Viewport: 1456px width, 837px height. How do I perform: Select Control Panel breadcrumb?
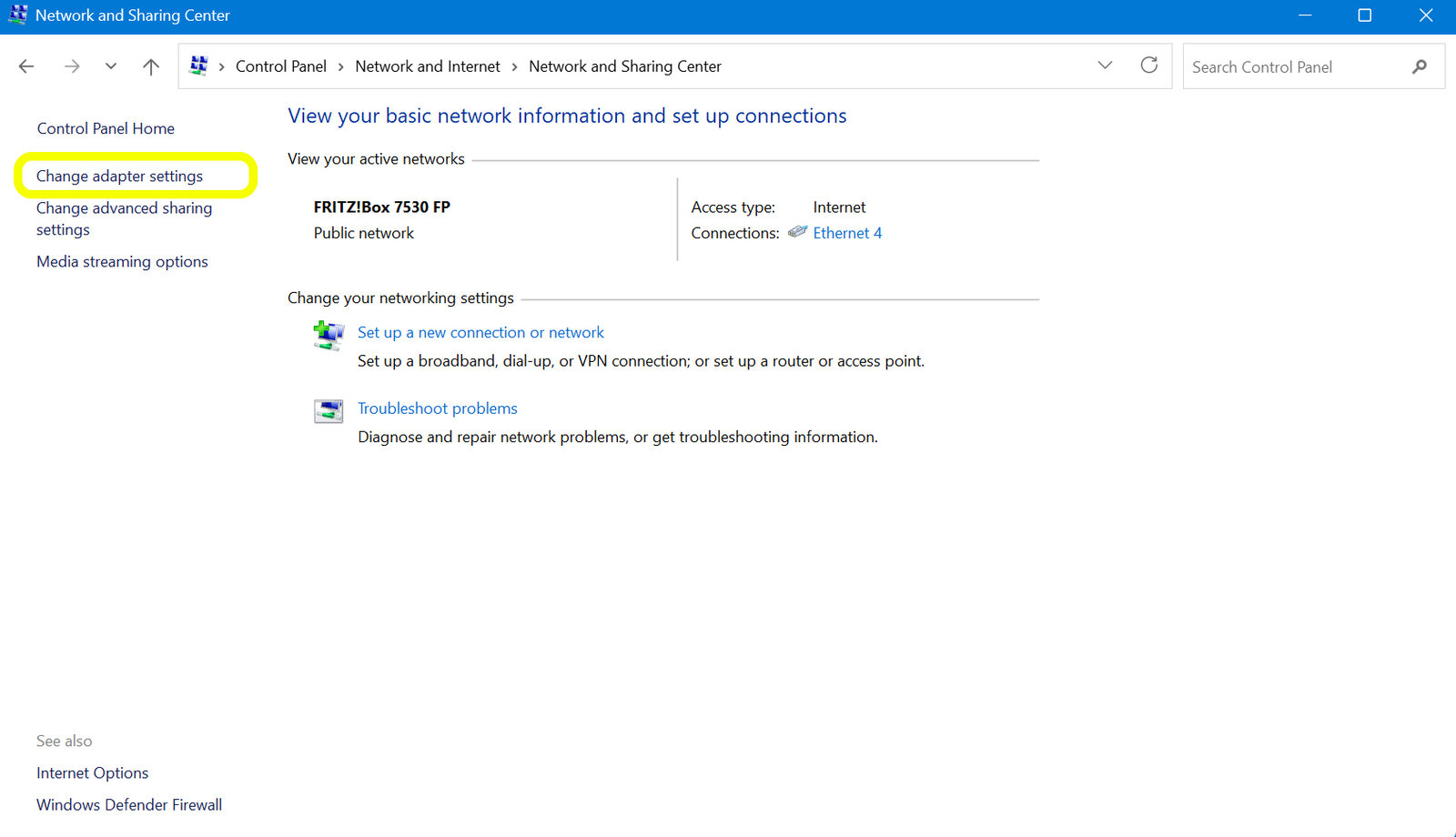(280, 66)
